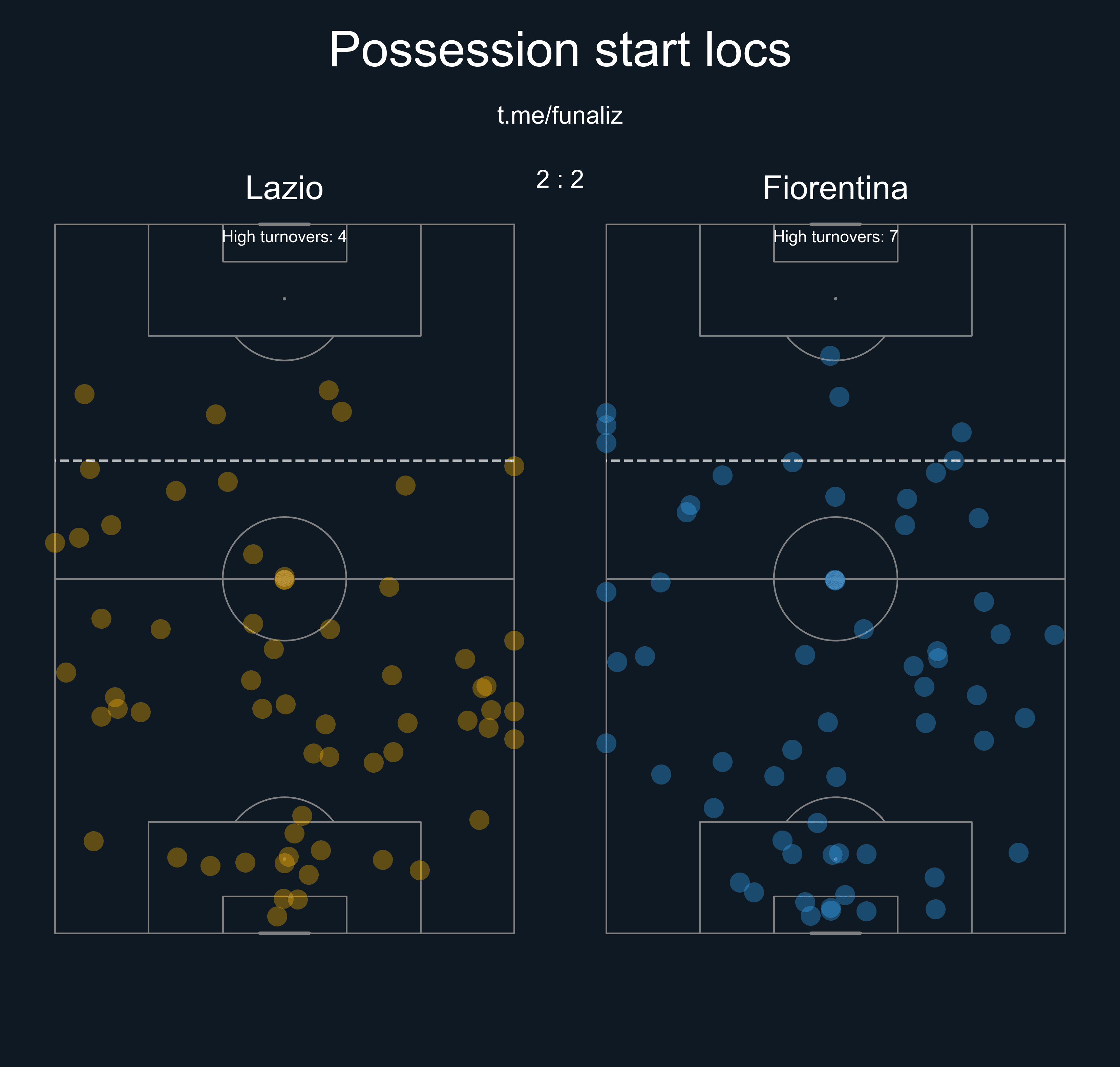
Task: Click the lowest yellow dot in Lazio's six-yard box
Action: (277, 916)
